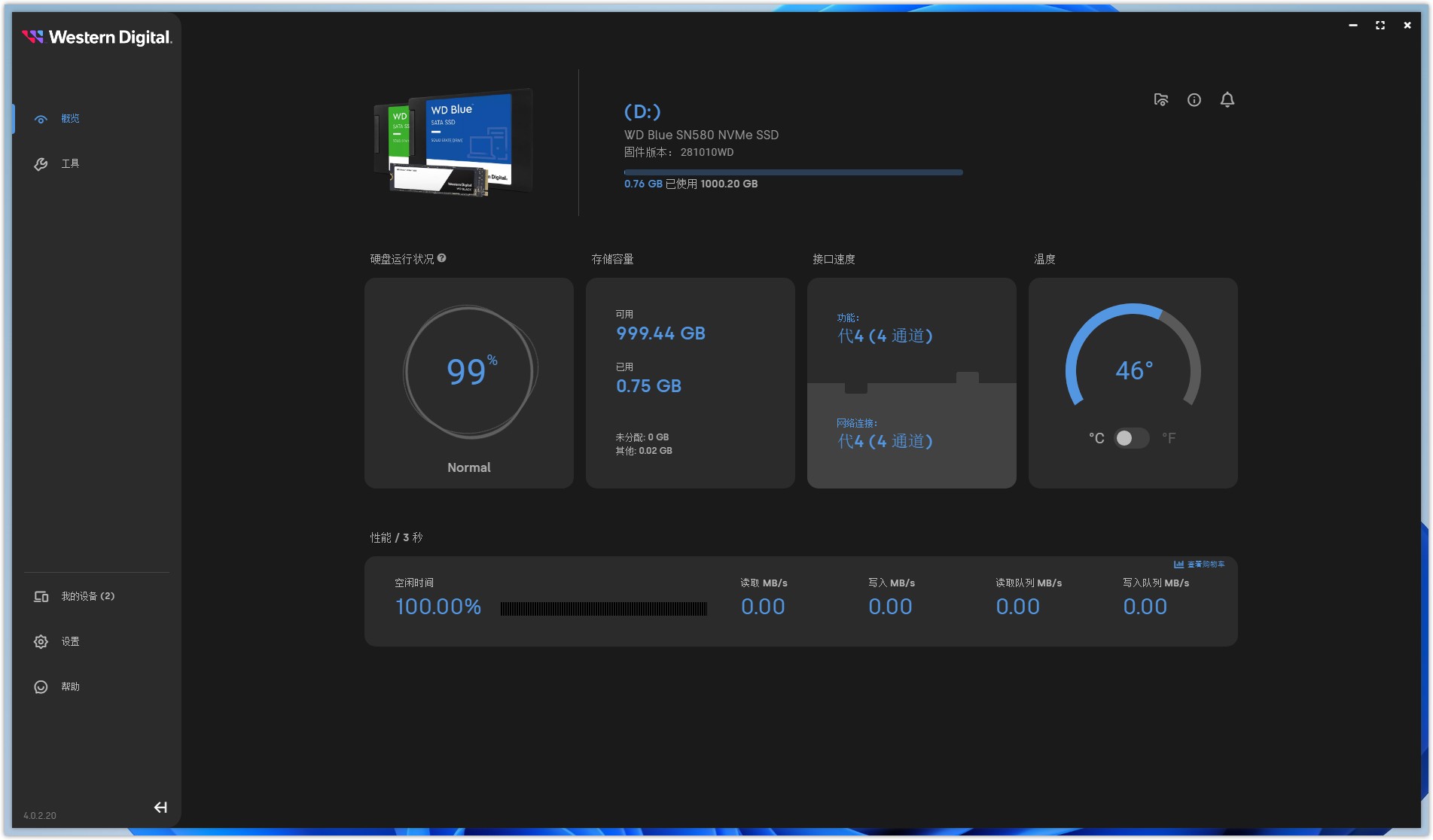Open the drive info circle icon

pyautogui.click(x=1194, y=100)
